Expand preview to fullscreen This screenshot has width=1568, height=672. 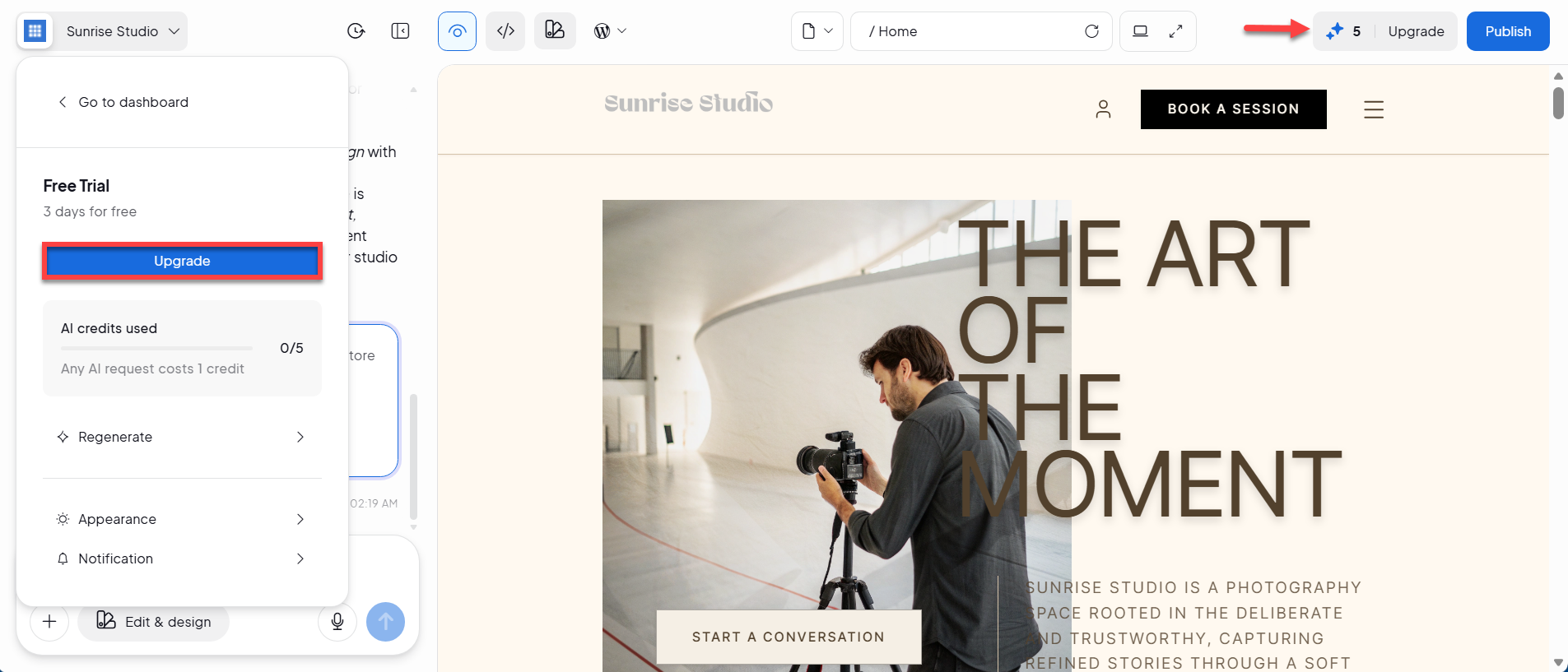(x=1175, y=31)
